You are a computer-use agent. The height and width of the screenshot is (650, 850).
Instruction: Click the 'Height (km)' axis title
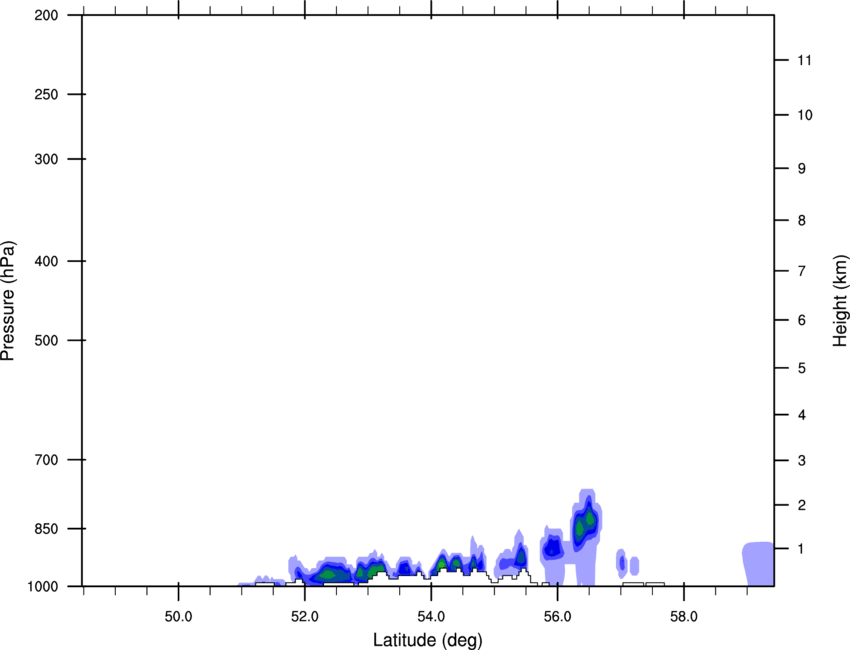[840, 300]
